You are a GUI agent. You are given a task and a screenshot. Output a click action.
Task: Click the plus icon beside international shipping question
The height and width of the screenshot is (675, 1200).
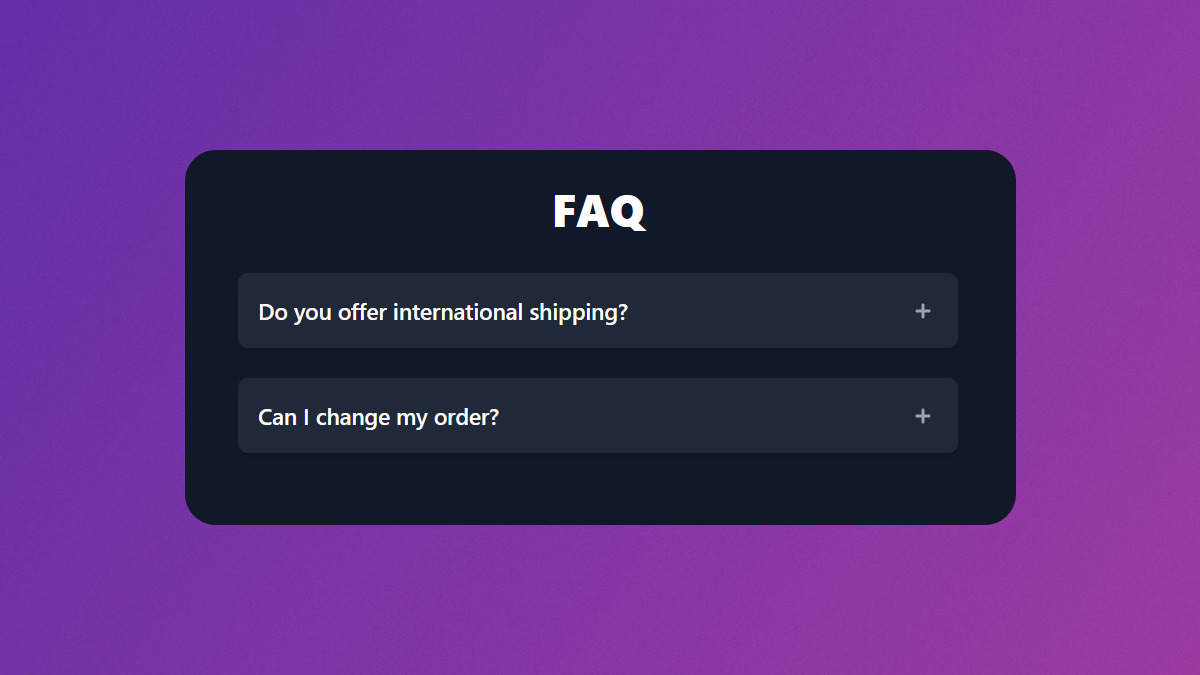tap(922, 311)
